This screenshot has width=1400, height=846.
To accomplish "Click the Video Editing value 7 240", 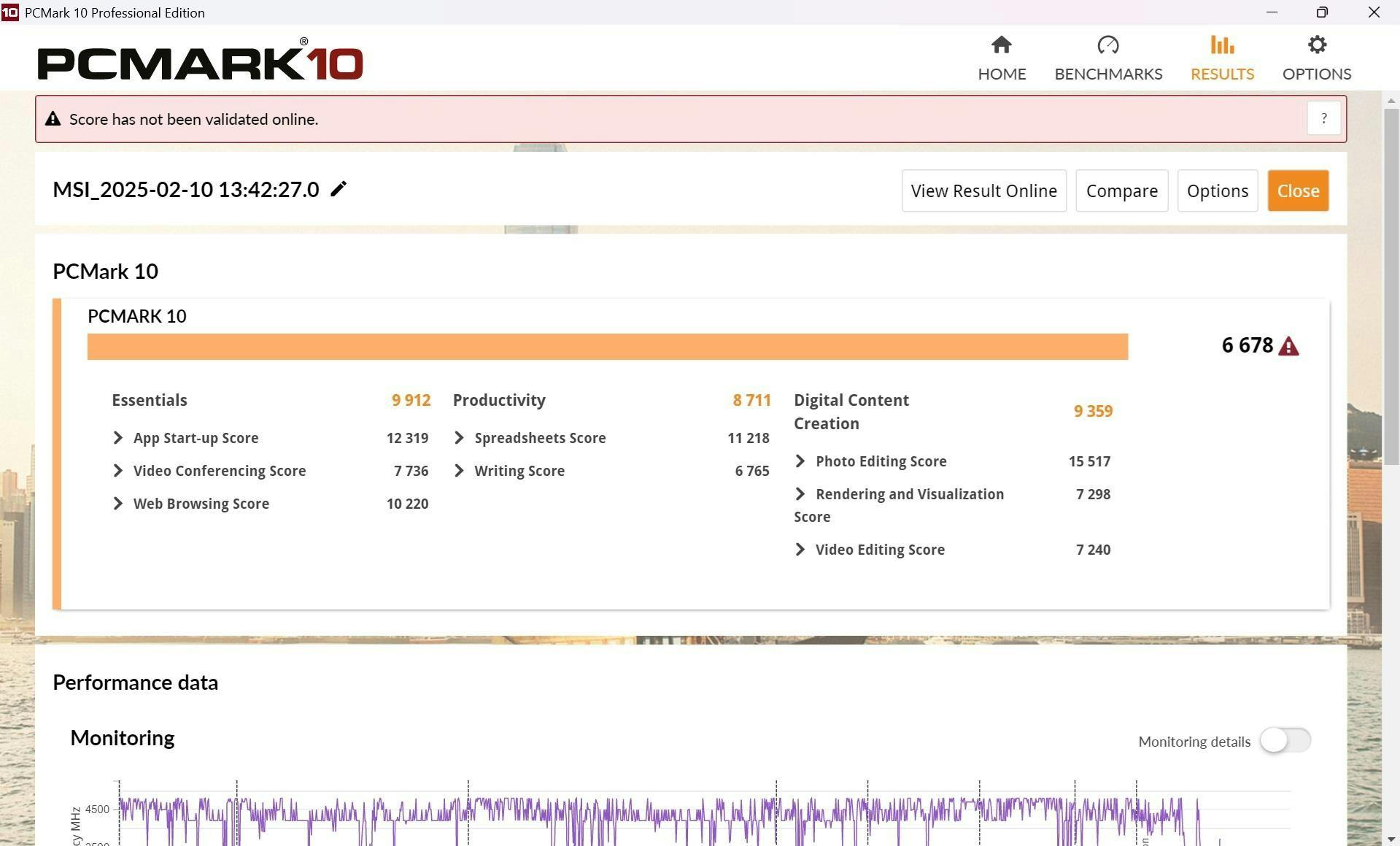I will pos(1093,550).
